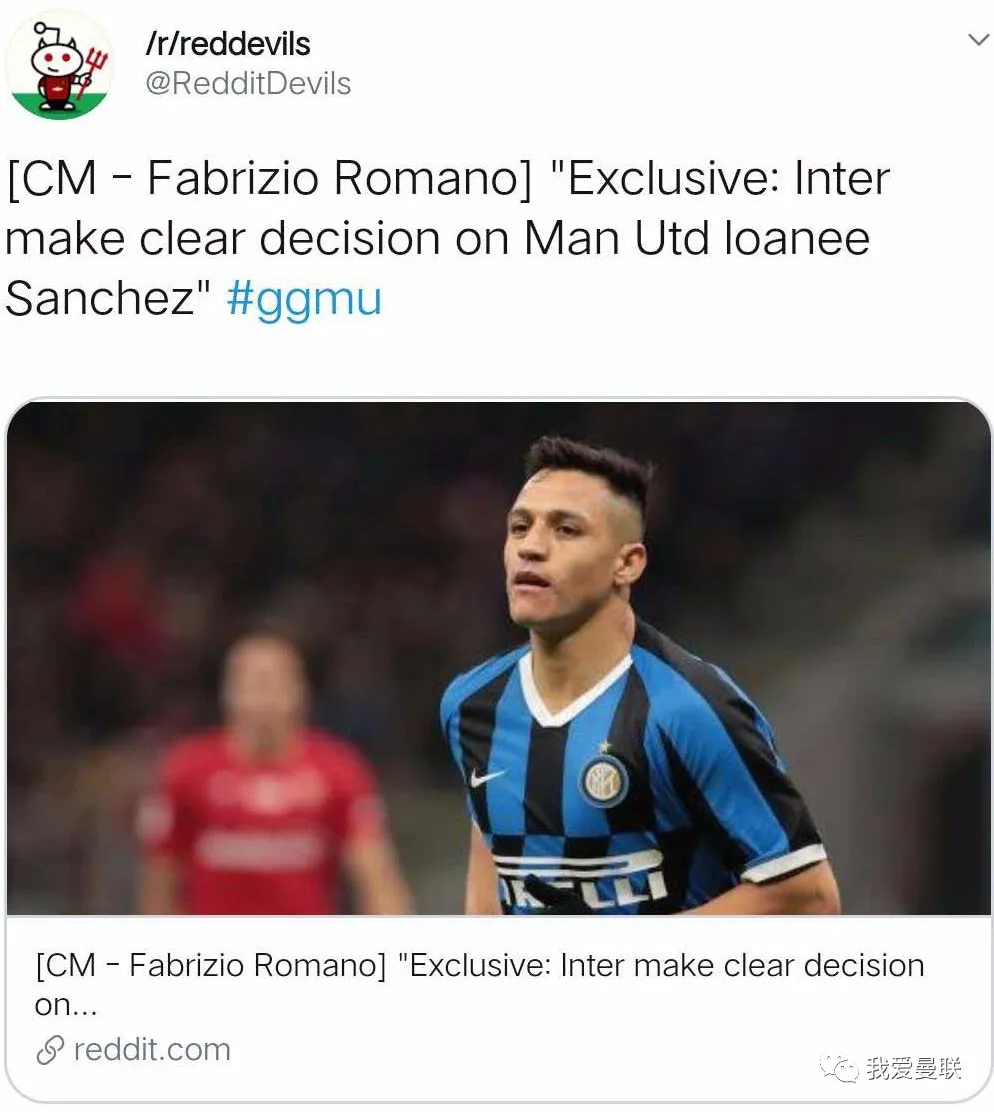
Task: Click the Inter crest on the jersey
Action: pos(604,779)
